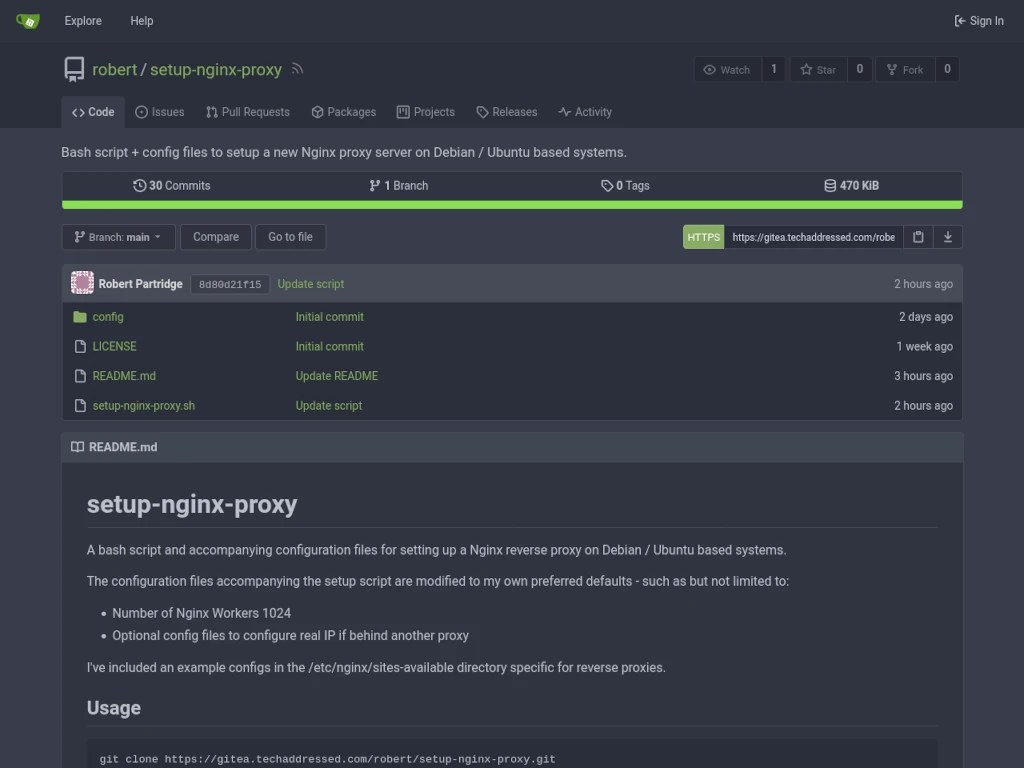Select HTTPS clone protocol button

pyautogui.click(x=703, y=237)
